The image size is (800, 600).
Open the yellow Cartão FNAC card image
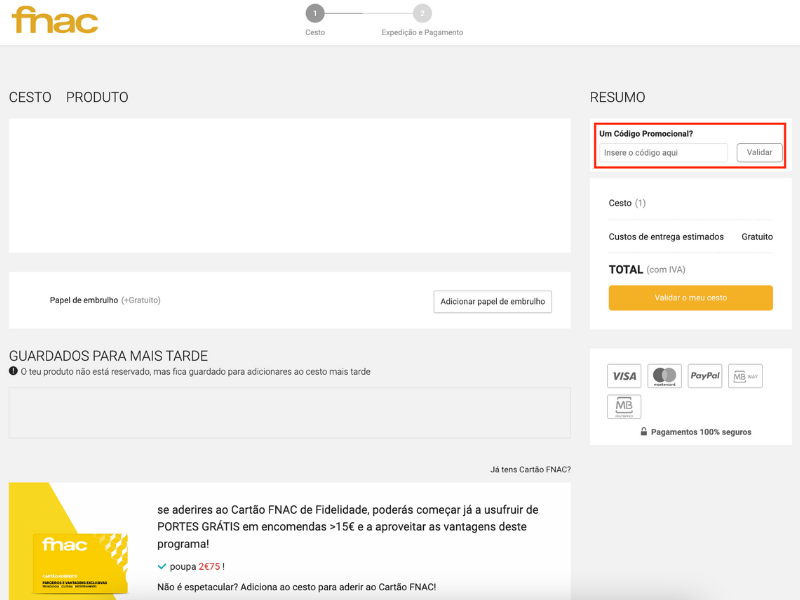(x=80, y=563)
